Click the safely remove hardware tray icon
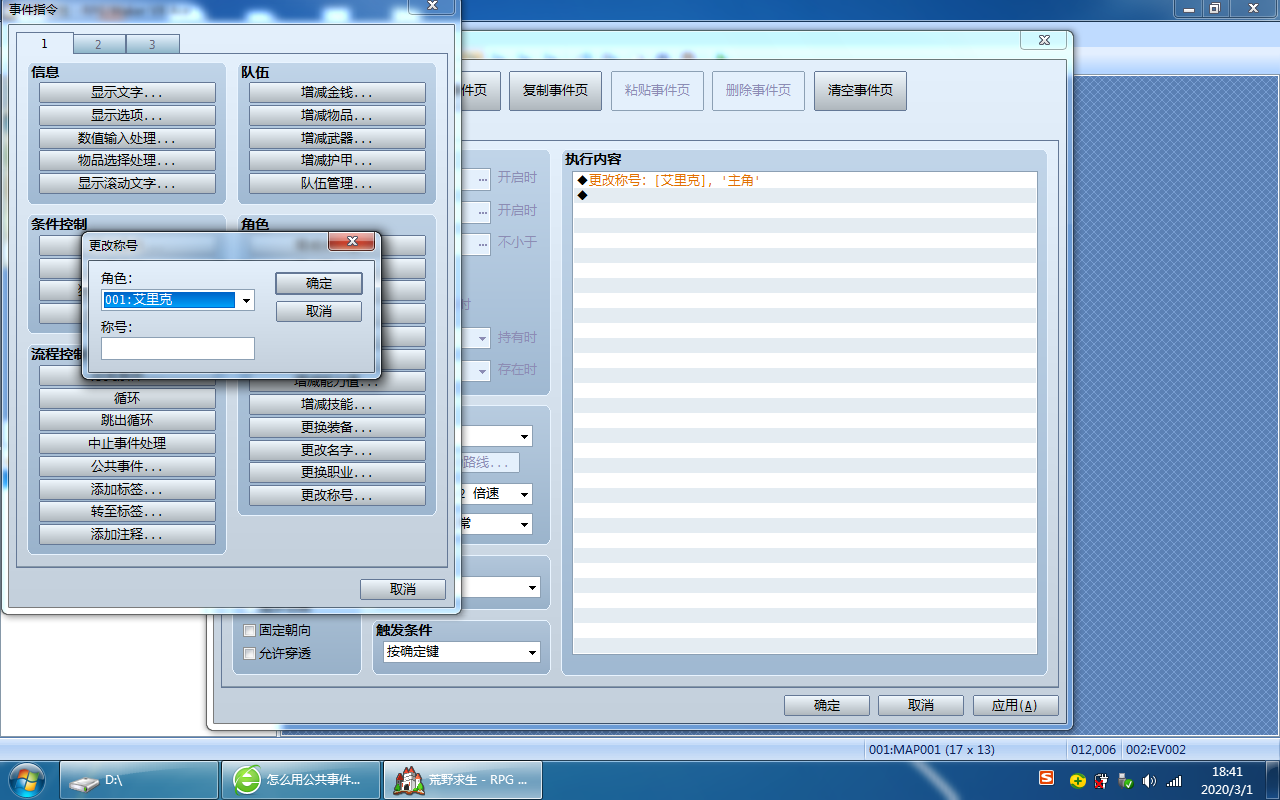 pos(1125,780)
